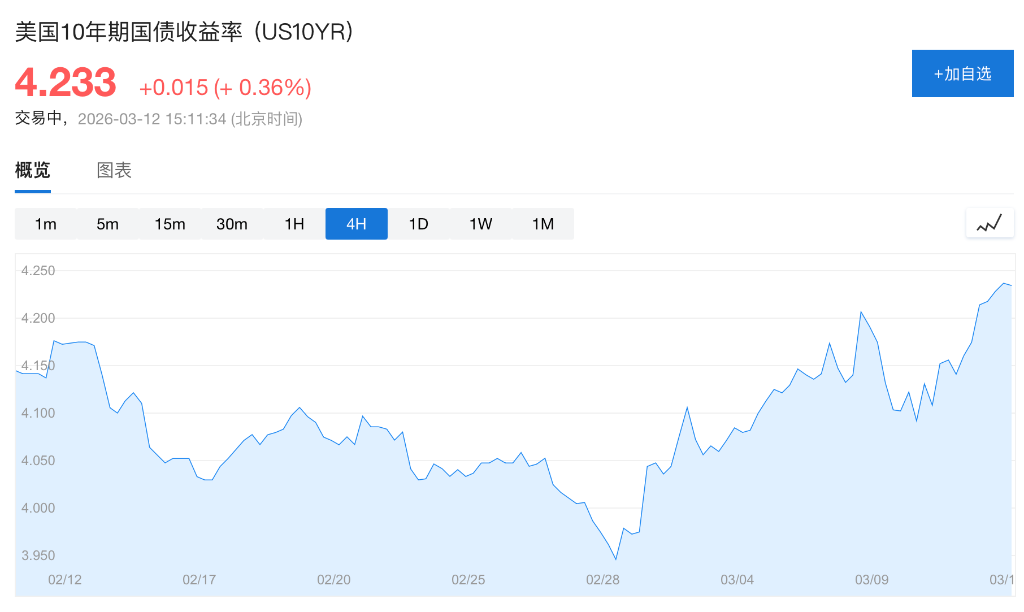The width and height of the screenshot is (1024, 612).
Task: Click the 4.250 y-axis gridline label
Action: coord(39,270)
